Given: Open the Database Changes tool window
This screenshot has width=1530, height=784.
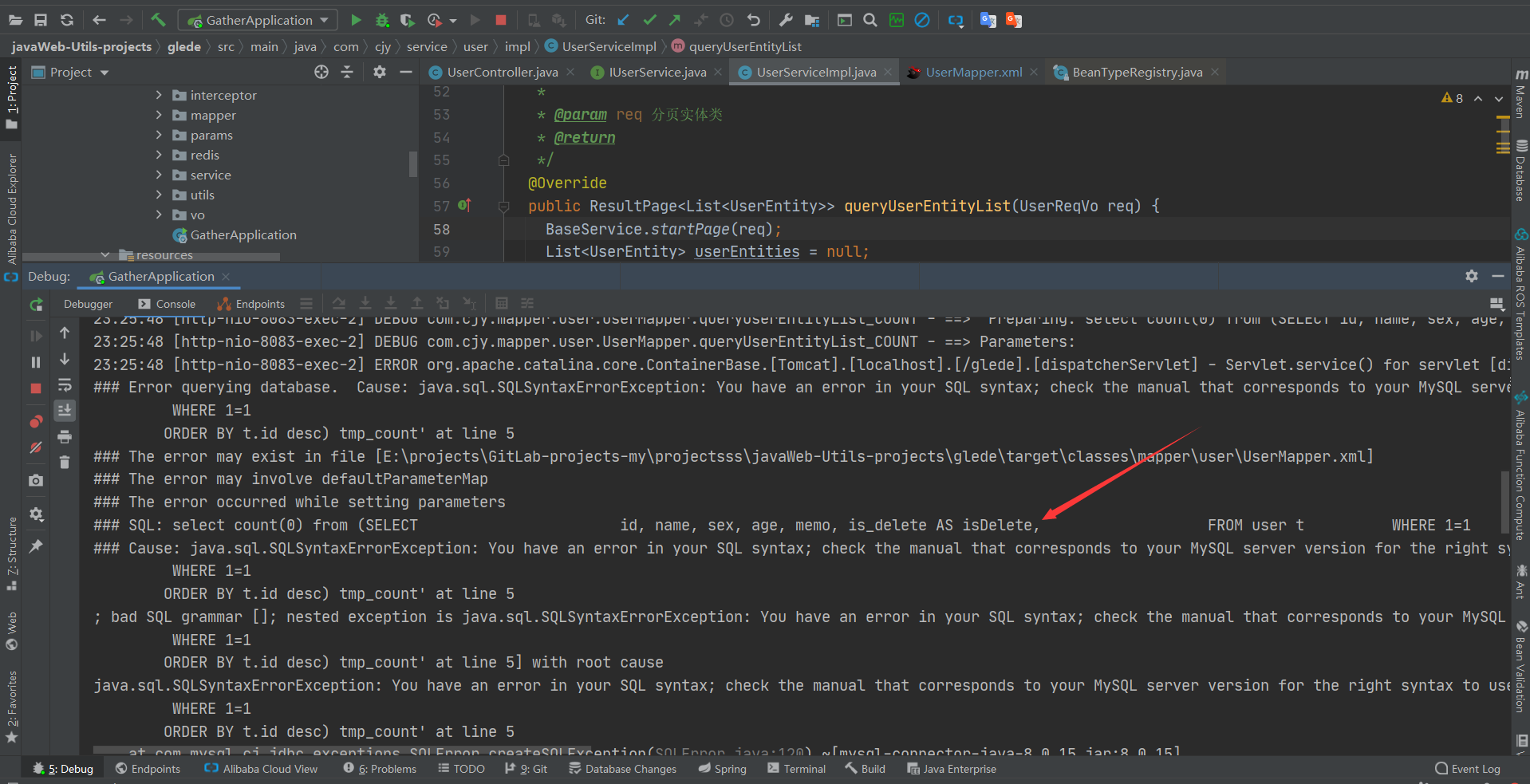Looking at the screenshot, I should 622,769.
